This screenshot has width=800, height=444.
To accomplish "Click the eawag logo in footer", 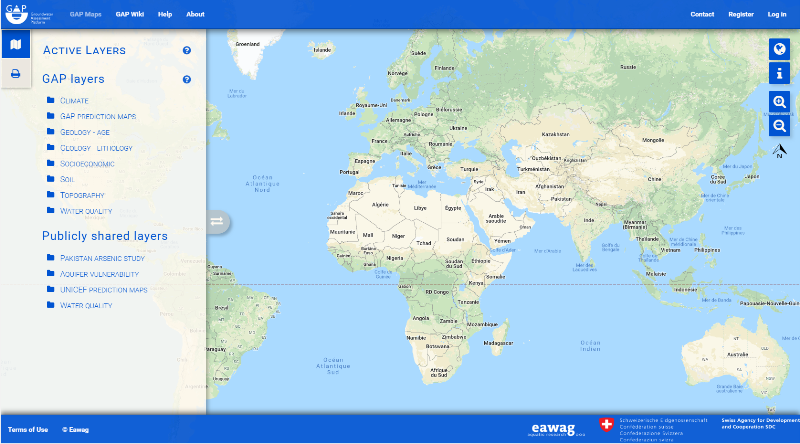I will 556,429.
